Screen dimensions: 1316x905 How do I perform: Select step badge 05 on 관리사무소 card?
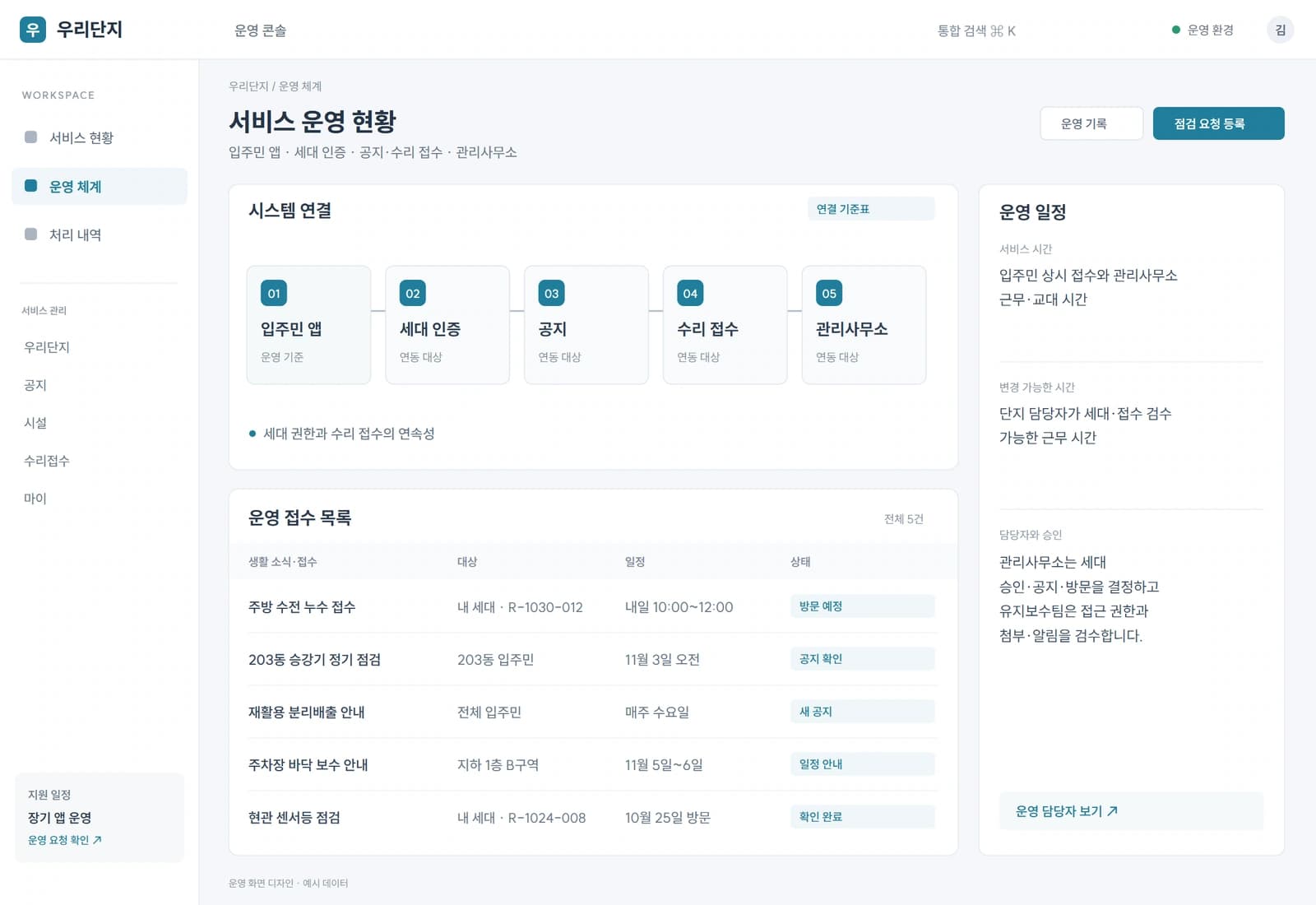click(829, 293)
